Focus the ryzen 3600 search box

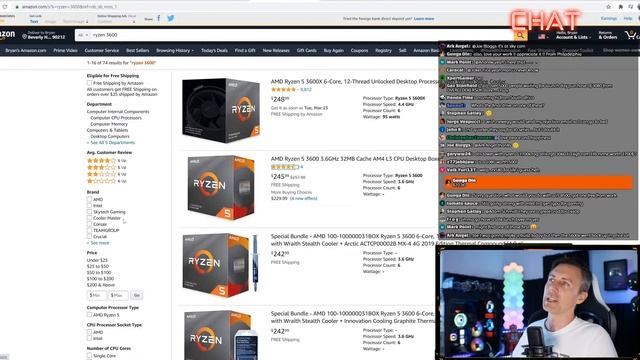[x=301, y=35]
